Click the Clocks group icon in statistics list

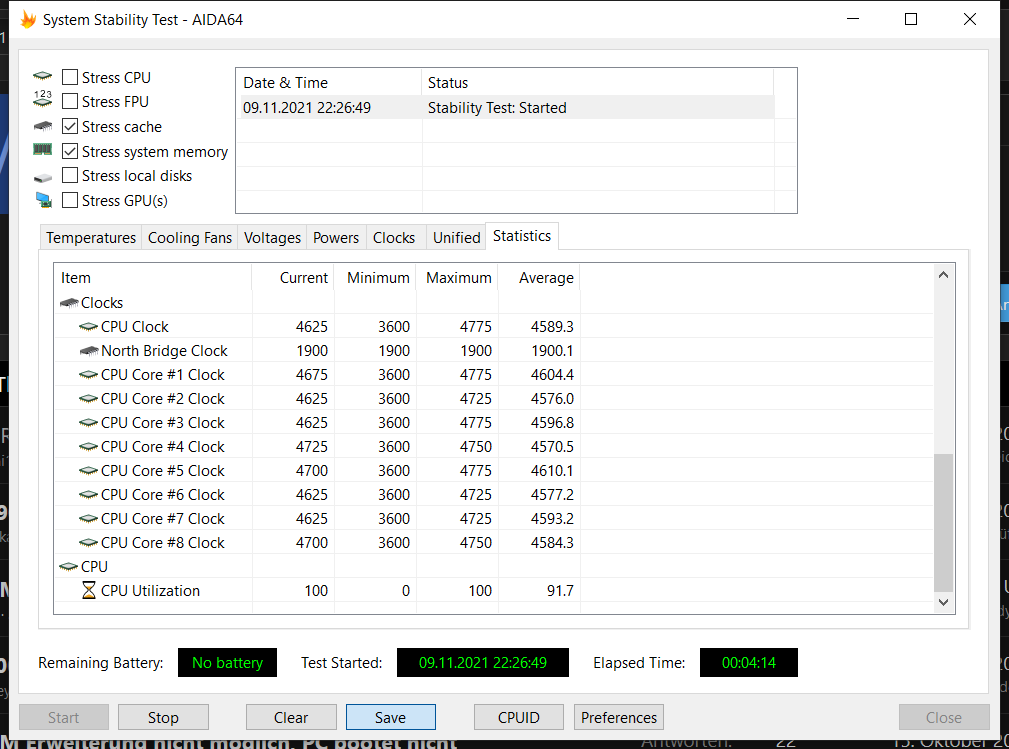(x=69, y=302)
